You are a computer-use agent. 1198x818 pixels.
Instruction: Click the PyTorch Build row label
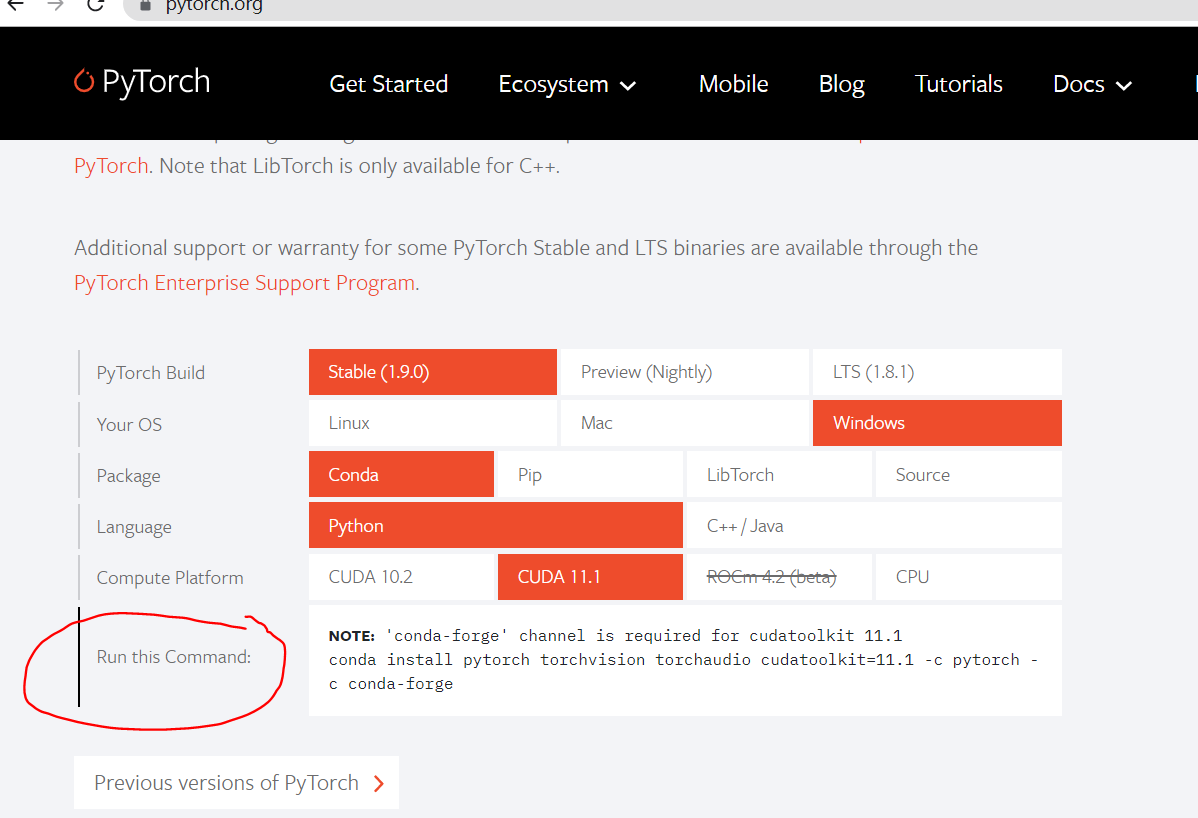[x=151, y=373]
